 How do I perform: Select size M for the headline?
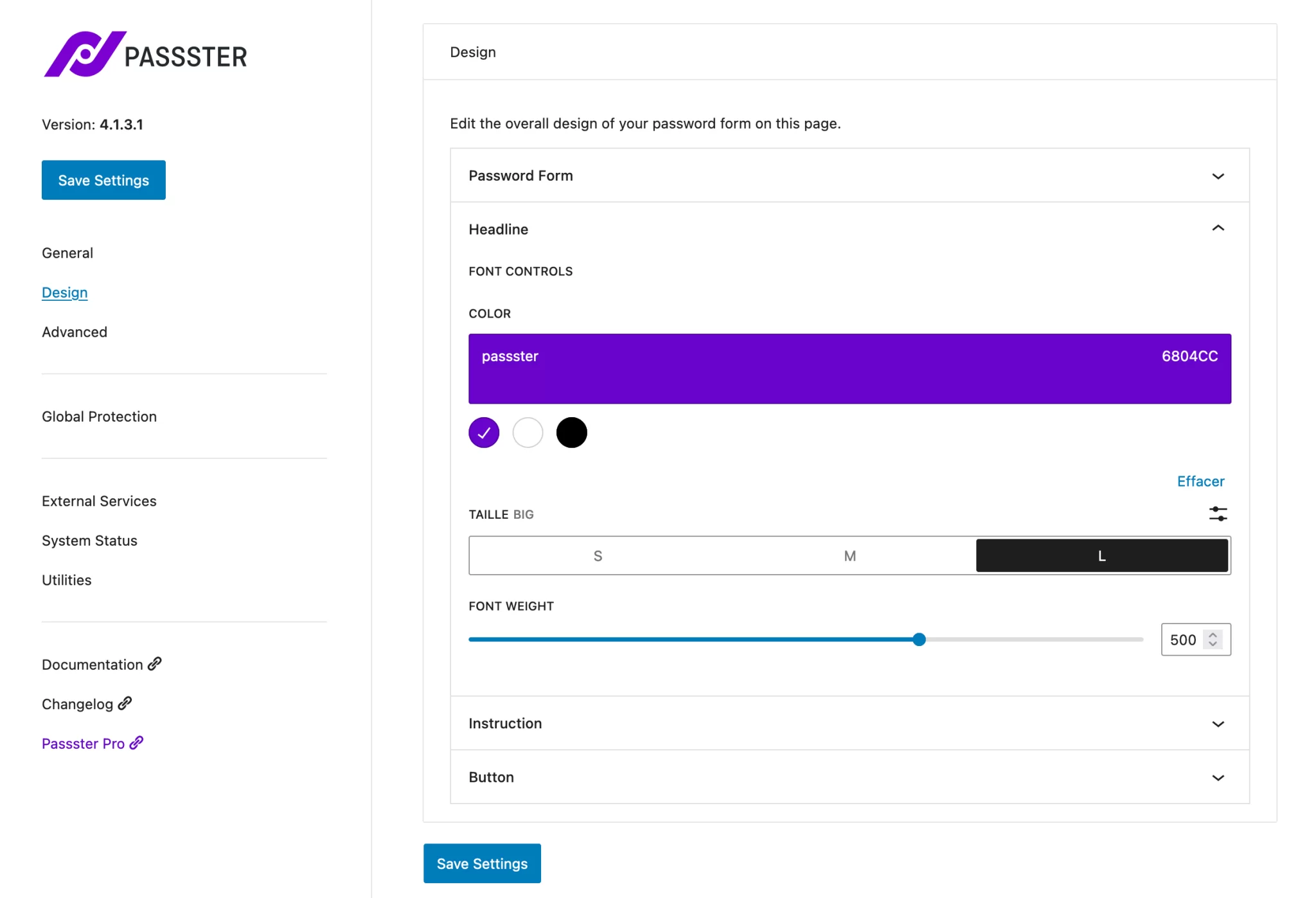(849, 555)
